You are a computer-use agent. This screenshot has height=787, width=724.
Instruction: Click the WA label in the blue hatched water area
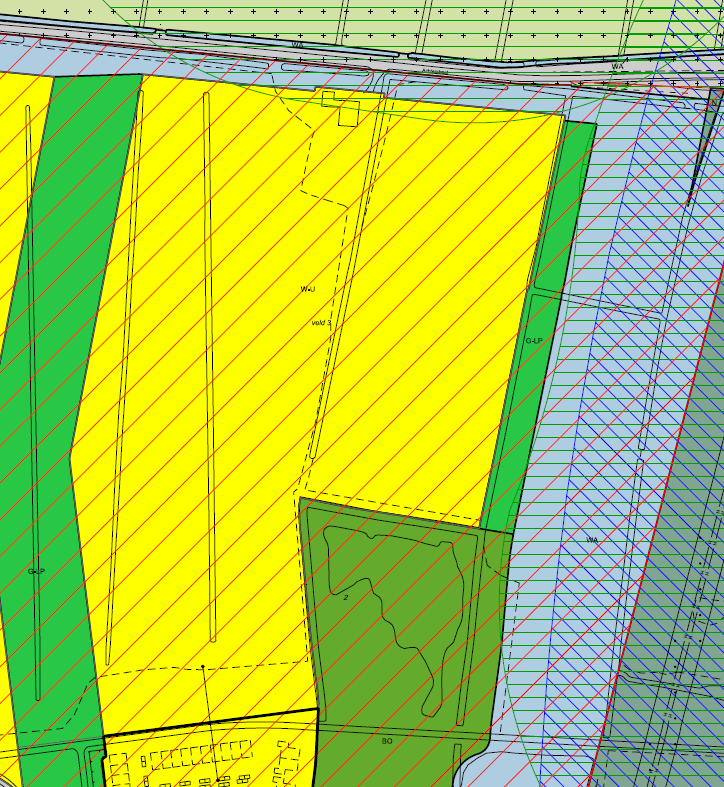[x=591, y=540]
